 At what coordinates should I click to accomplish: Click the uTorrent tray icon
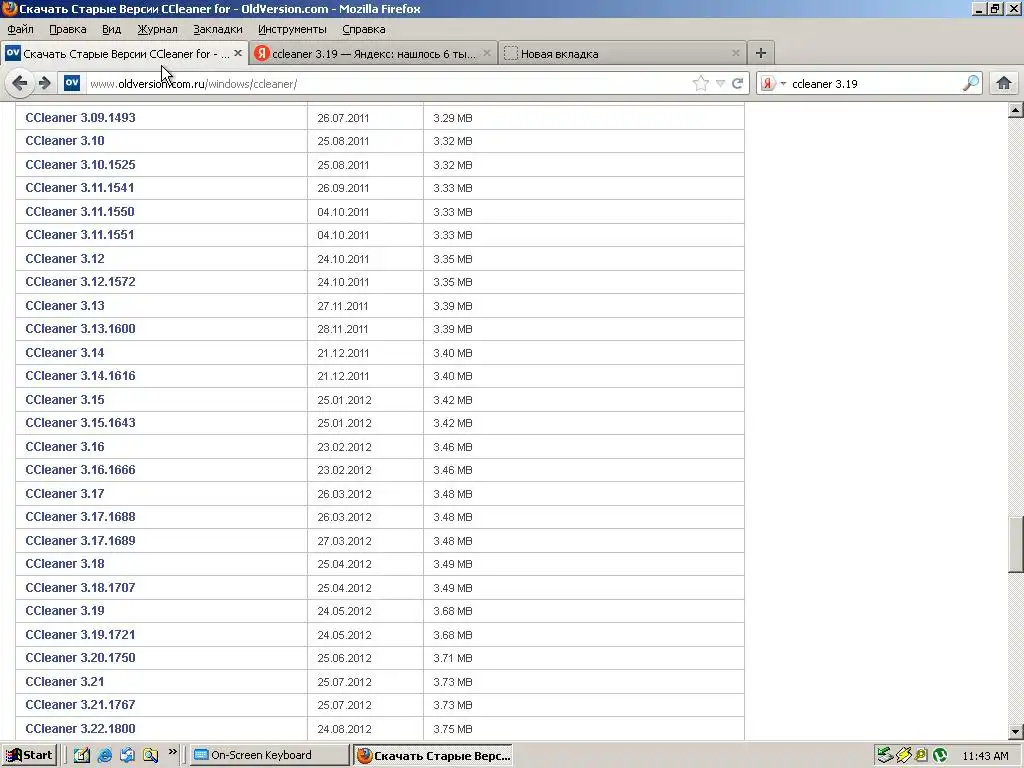tap(940, 756)
